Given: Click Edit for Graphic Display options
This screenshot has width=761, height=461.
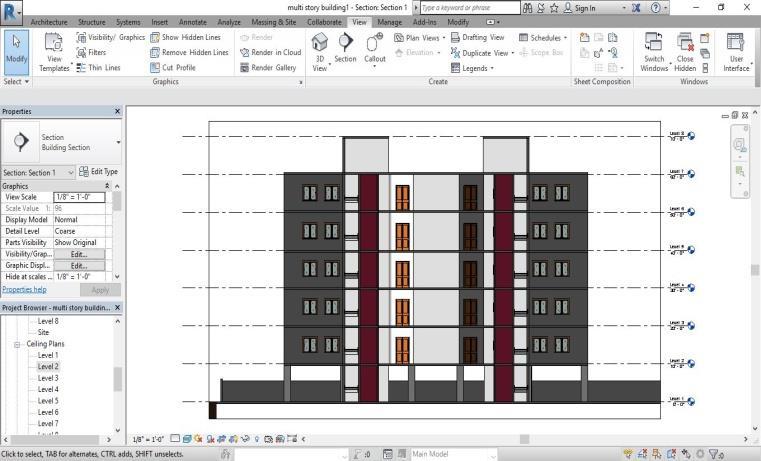Looking at the screenshot, I should click(79, 265).
